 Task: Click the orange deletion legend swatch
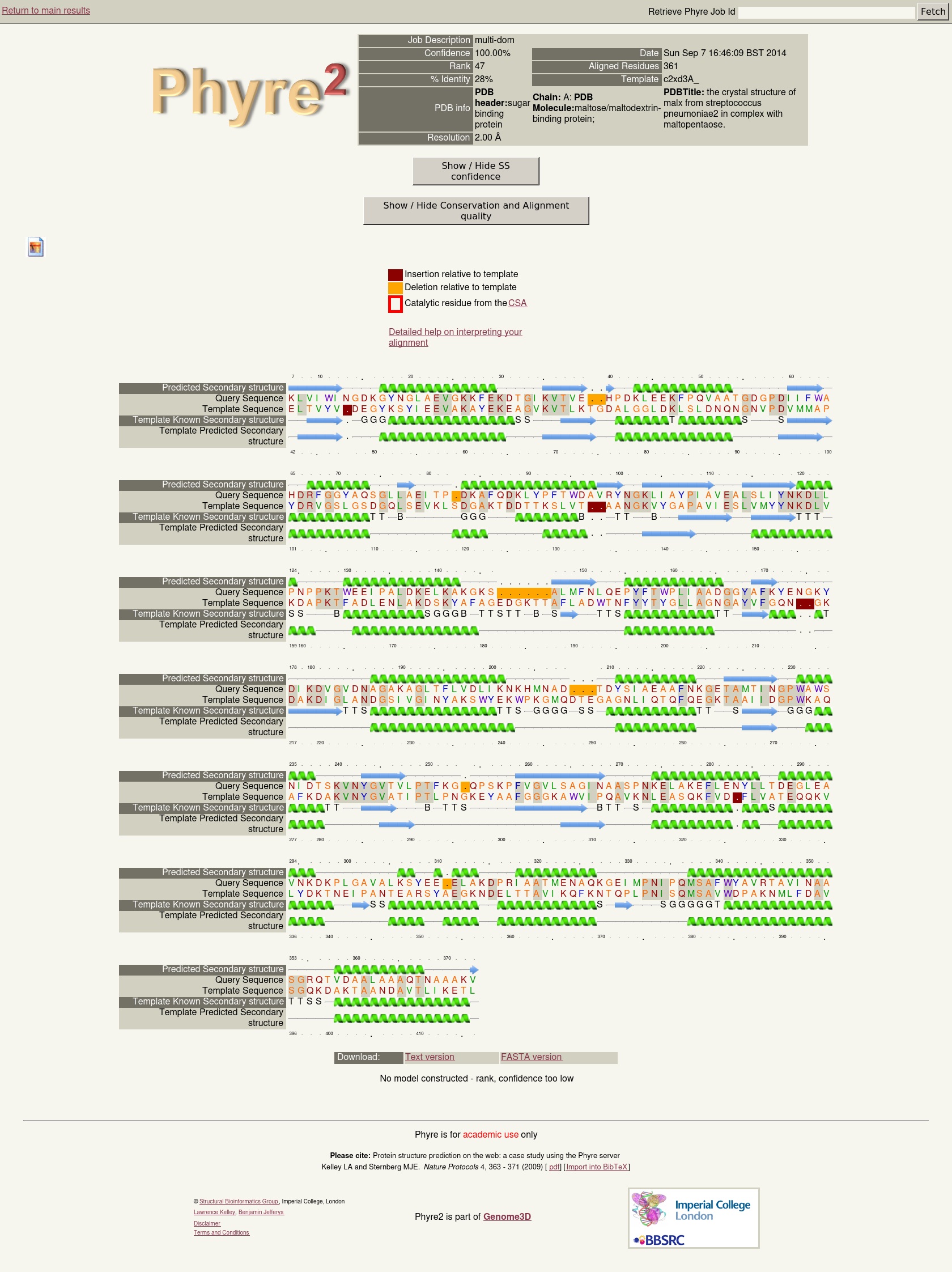click(x=395, y=287)
